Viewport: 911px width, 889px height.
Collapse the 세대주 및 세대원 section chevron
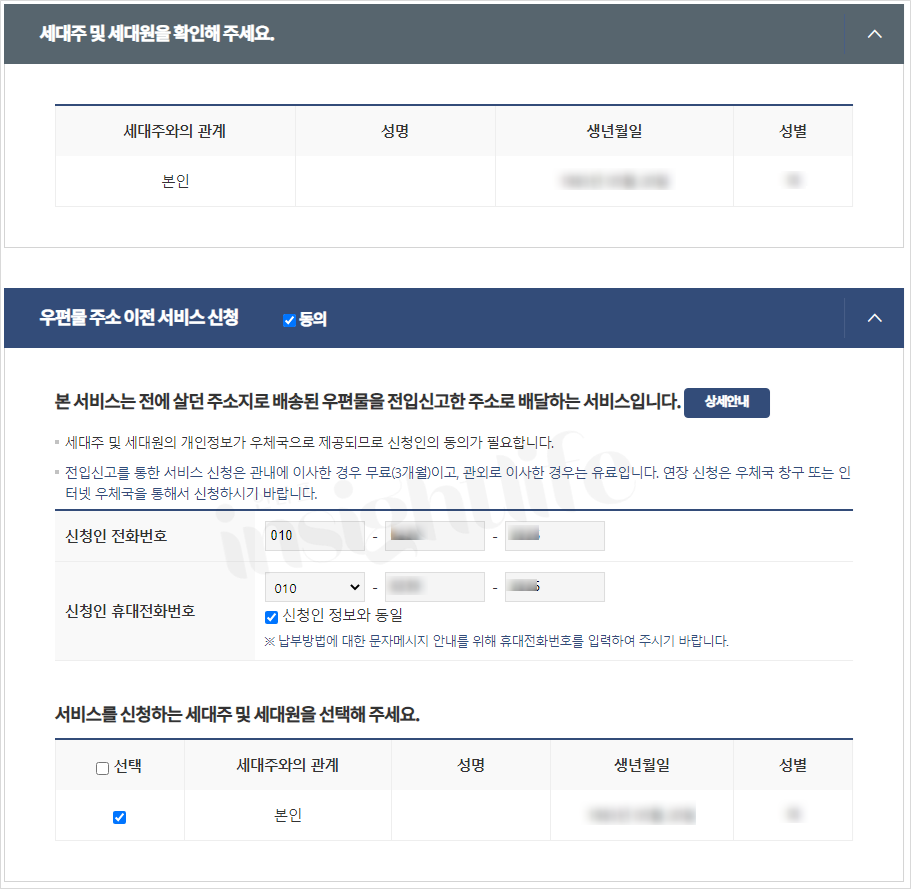click(x=874, y=33)
